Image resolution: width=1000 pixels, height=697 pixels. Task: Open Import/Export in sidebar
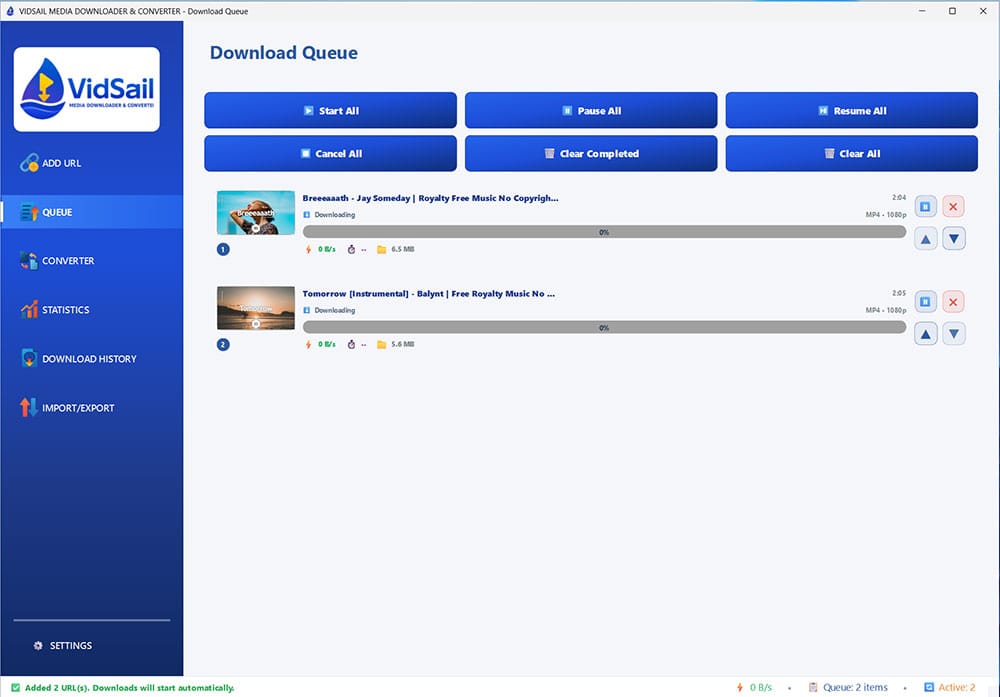tap(91, 408)
